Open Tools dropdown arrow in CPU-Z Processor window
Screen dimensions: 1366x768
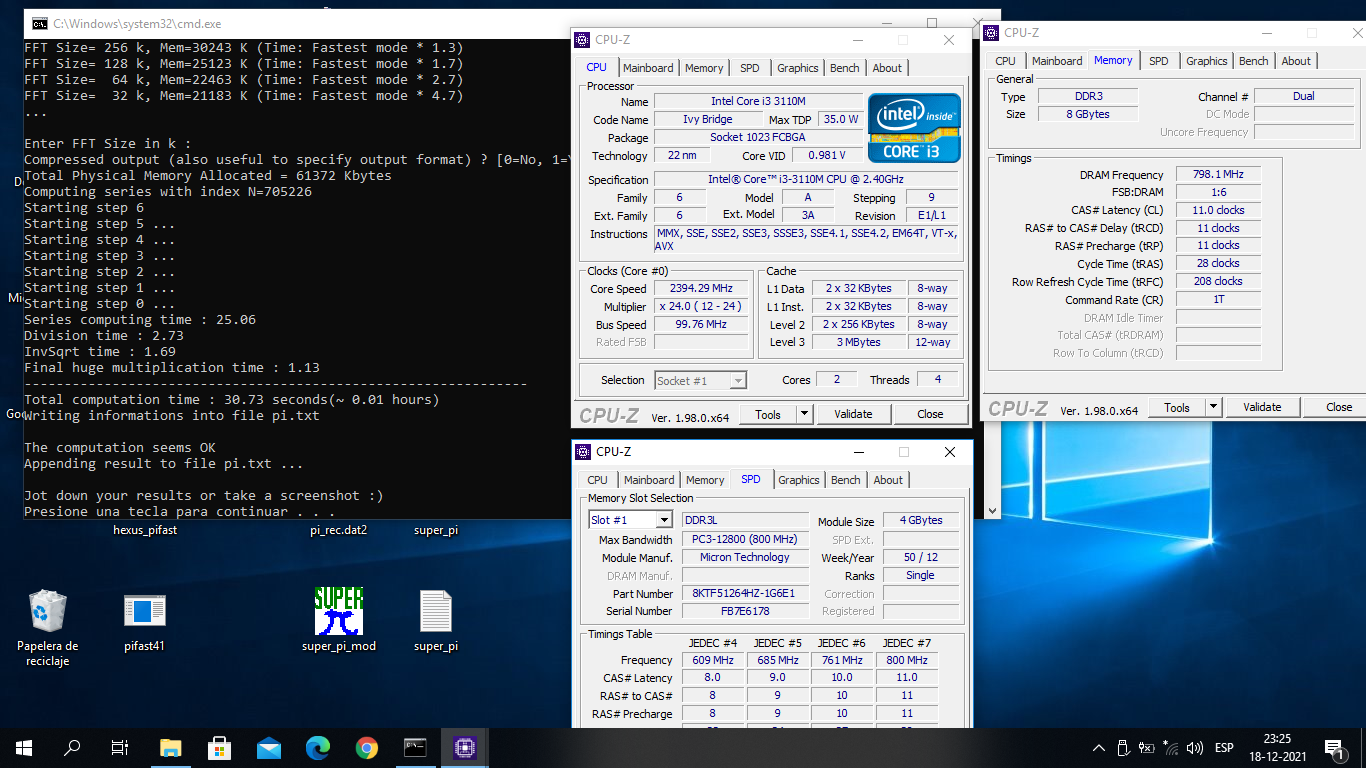click(803, 414)
